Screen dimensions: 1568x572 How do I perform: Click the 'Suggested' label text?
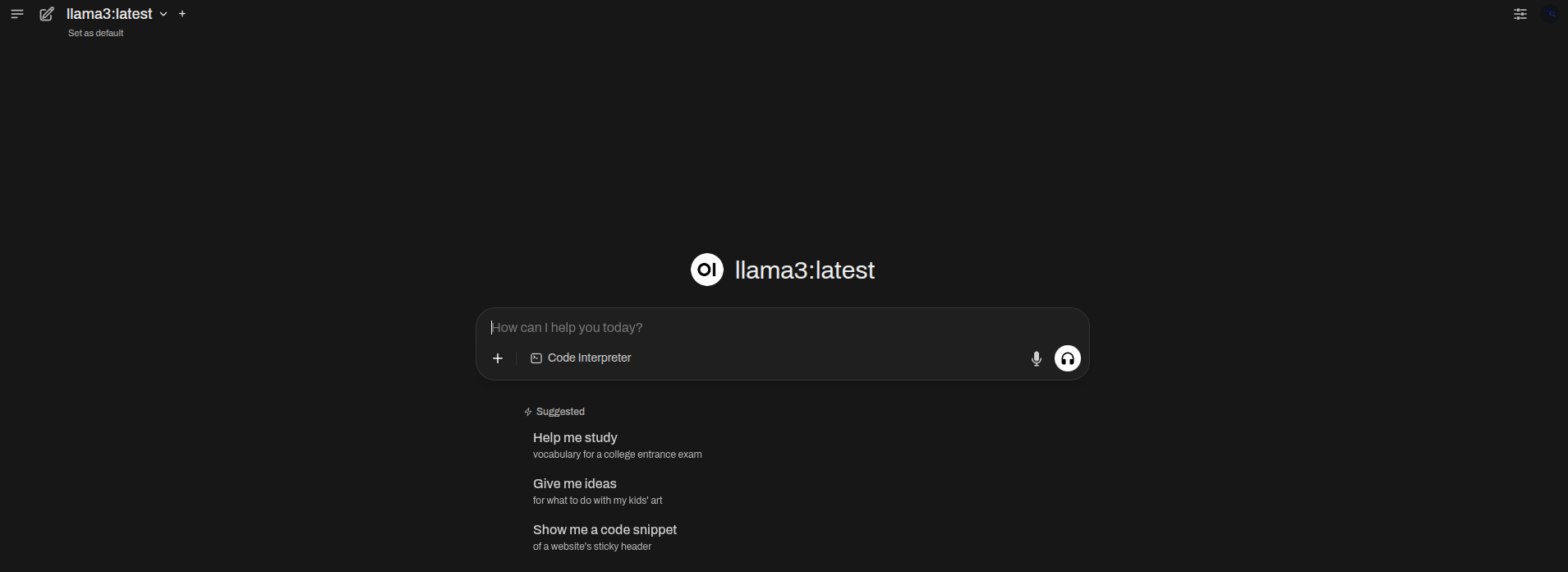point(560,412)
